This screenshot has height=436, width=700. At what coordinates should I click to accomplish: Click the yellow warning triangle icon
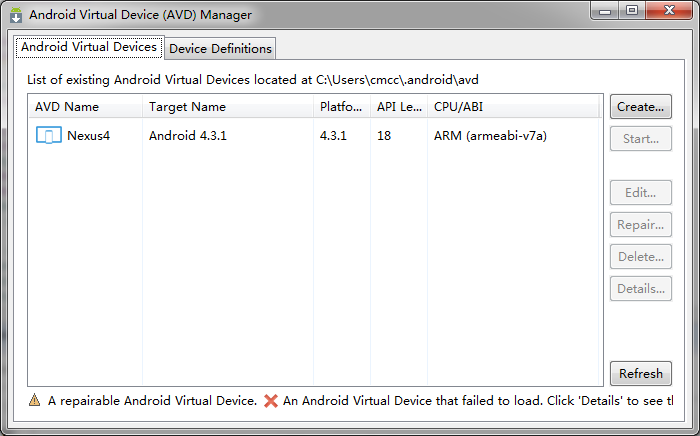coord(35,401)
